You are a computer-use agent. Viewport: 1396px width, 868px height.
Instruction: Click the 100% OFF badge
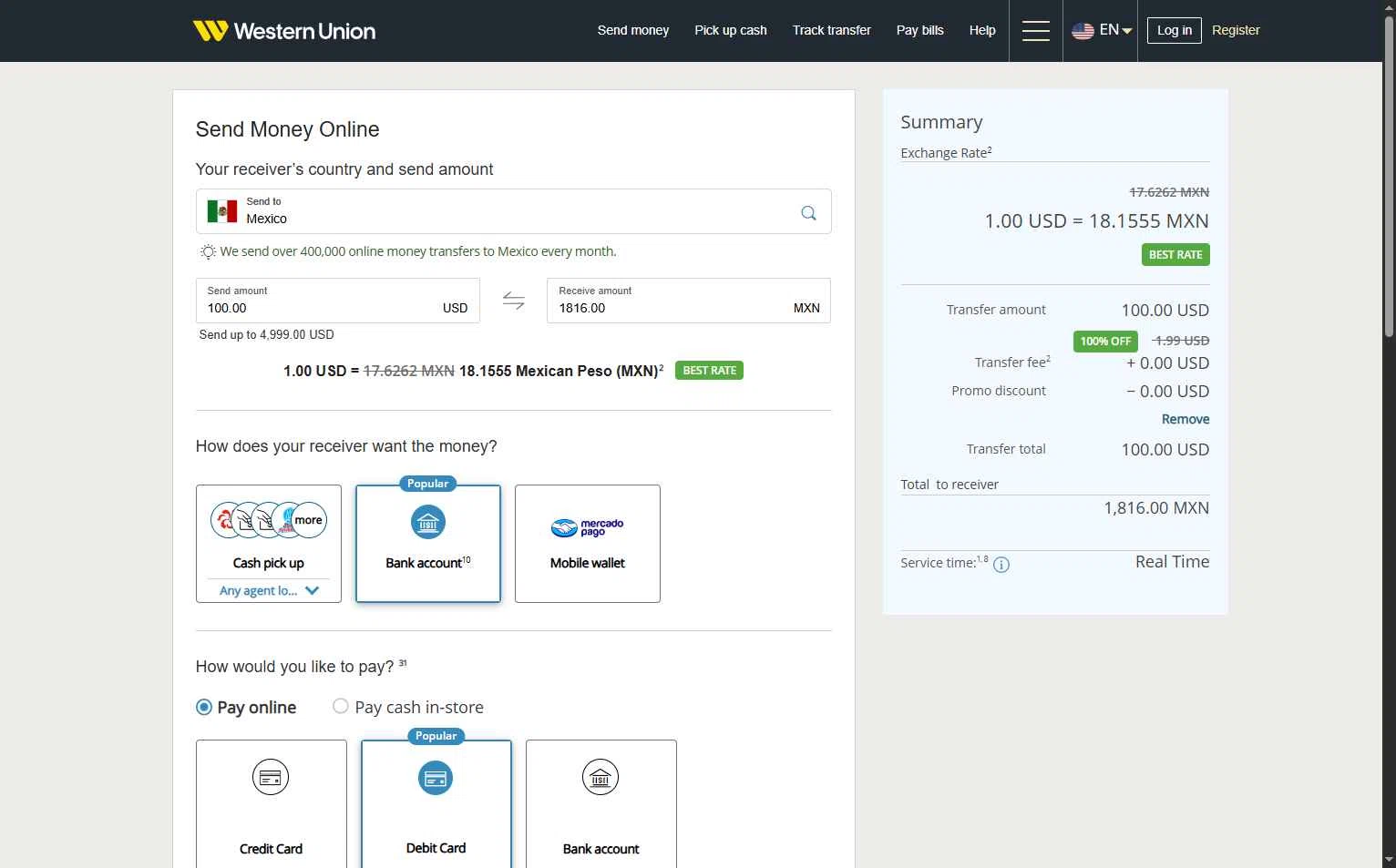coord(1105,342)
